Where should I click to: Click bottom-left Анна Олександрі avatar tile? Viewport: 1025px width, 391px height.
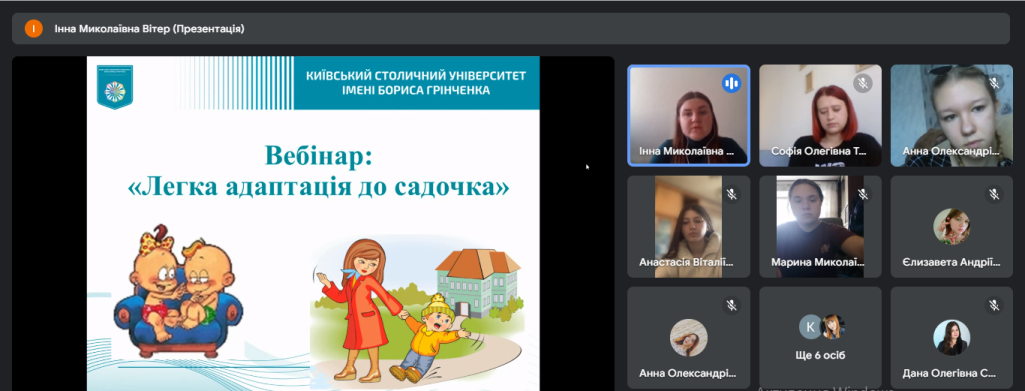[x=689, y=337]
